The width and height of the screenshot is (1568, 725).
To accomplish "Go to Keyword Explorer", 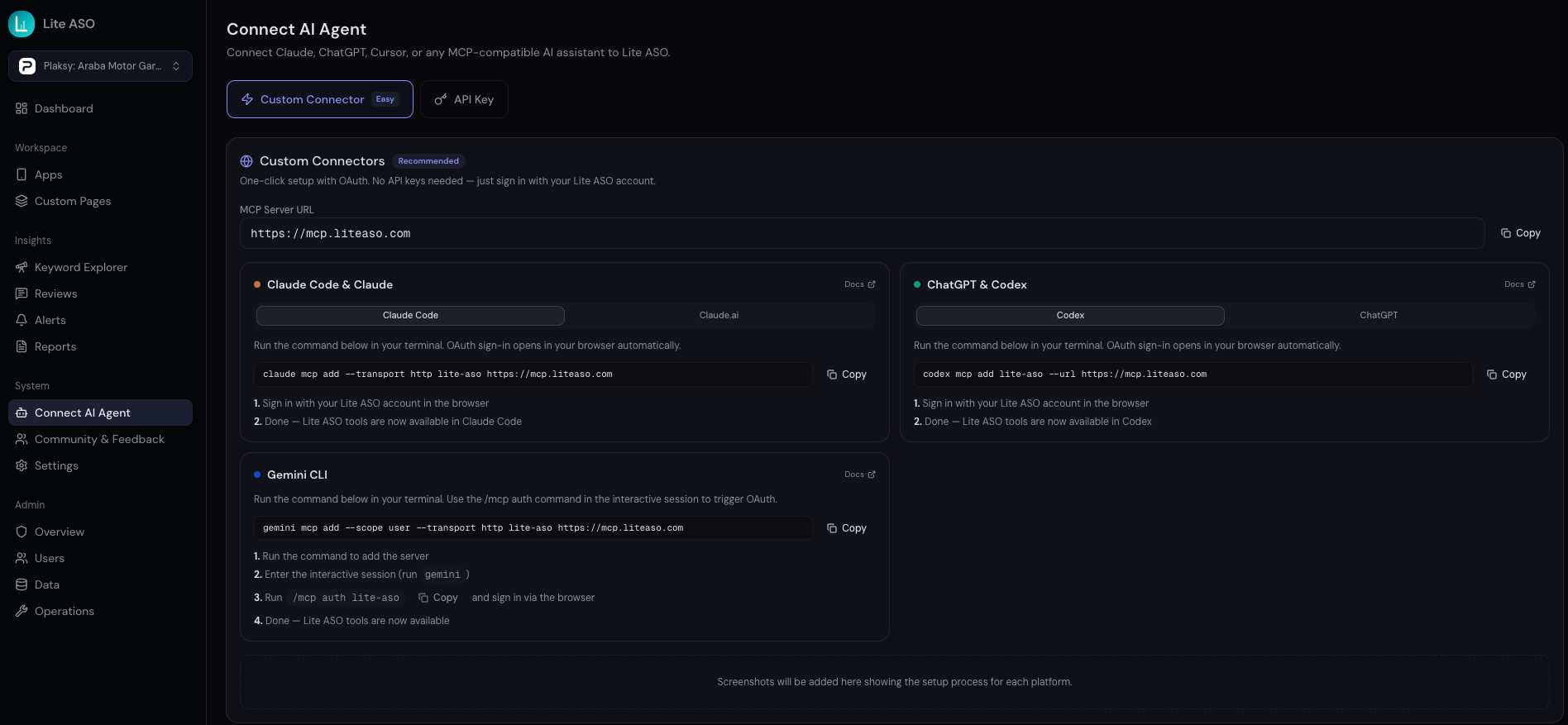I will point(100,267).
